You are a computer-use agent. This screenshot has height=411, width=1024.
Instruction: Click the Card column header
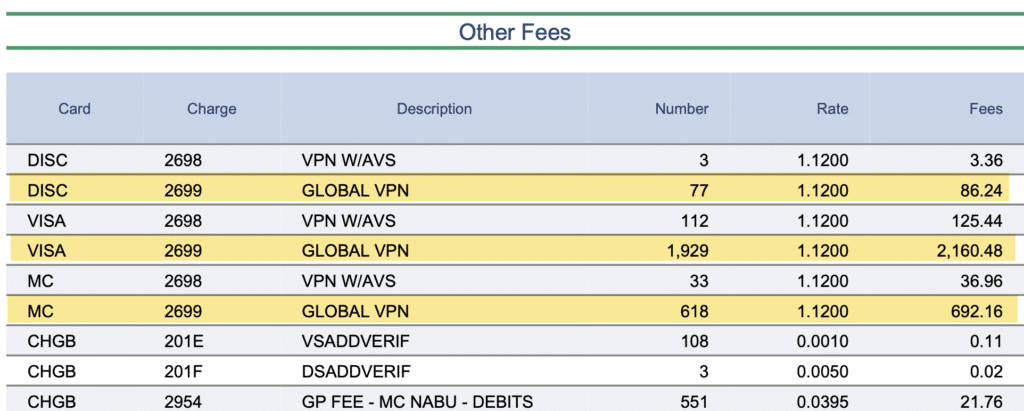[x=74, y=108]
